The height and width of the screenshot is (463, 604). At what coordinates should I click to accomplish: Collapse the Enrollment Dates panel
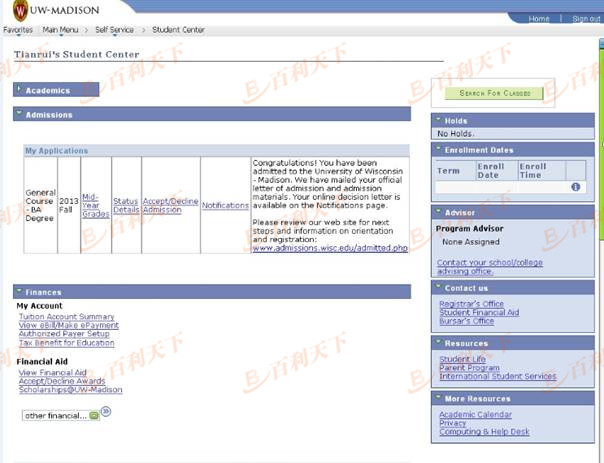pos(438,149)
